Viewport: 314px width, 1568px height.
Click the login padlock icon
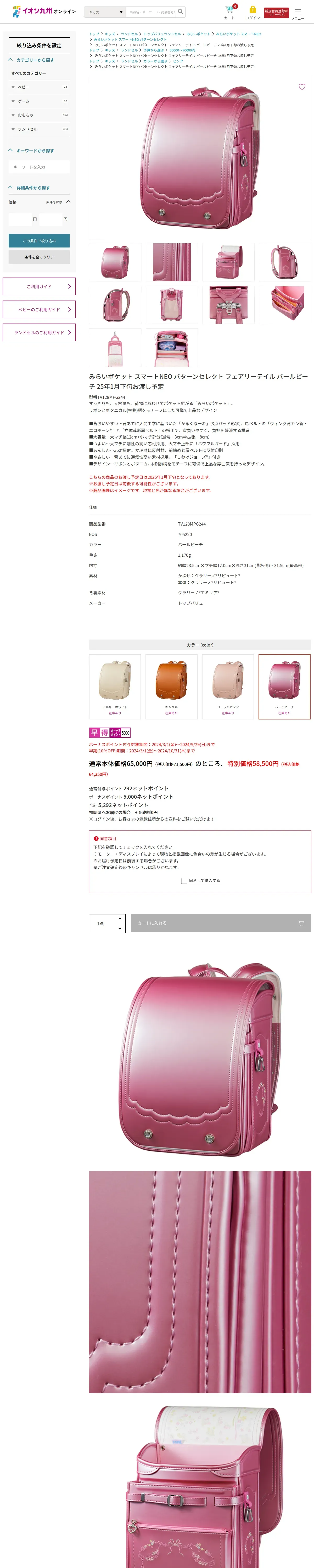click(253, 10)
